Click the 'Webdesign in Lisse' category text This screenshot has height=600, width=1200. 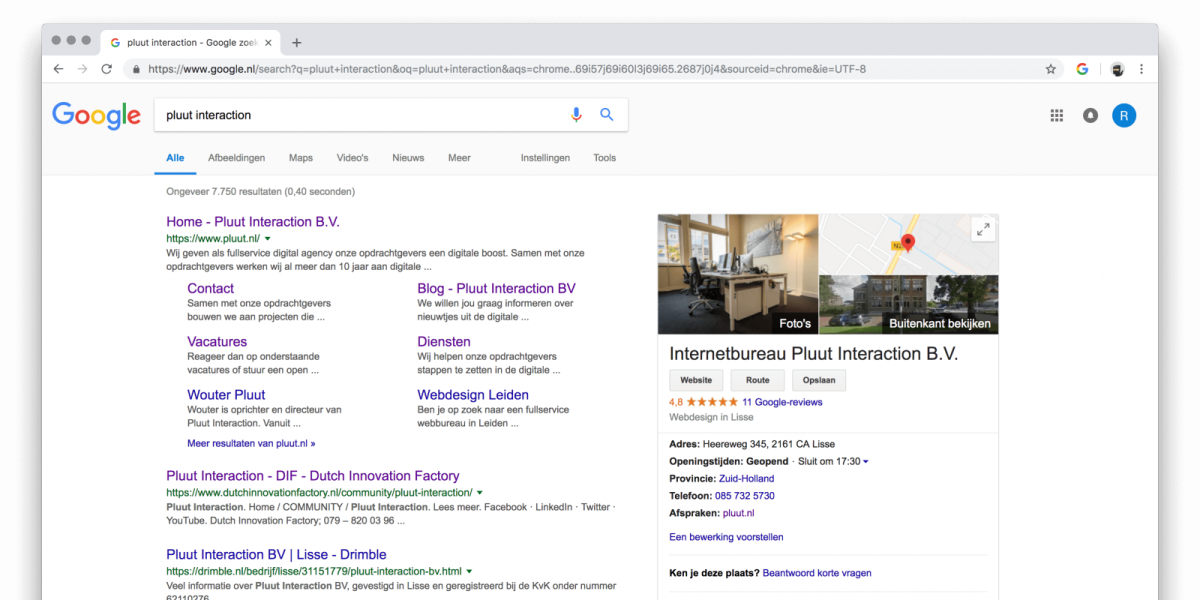point(711,417)
